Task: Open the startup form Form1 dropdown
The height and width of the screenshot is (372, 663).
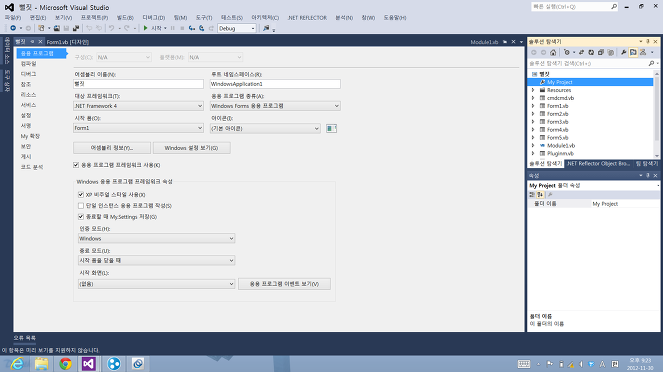Action: 138,128
